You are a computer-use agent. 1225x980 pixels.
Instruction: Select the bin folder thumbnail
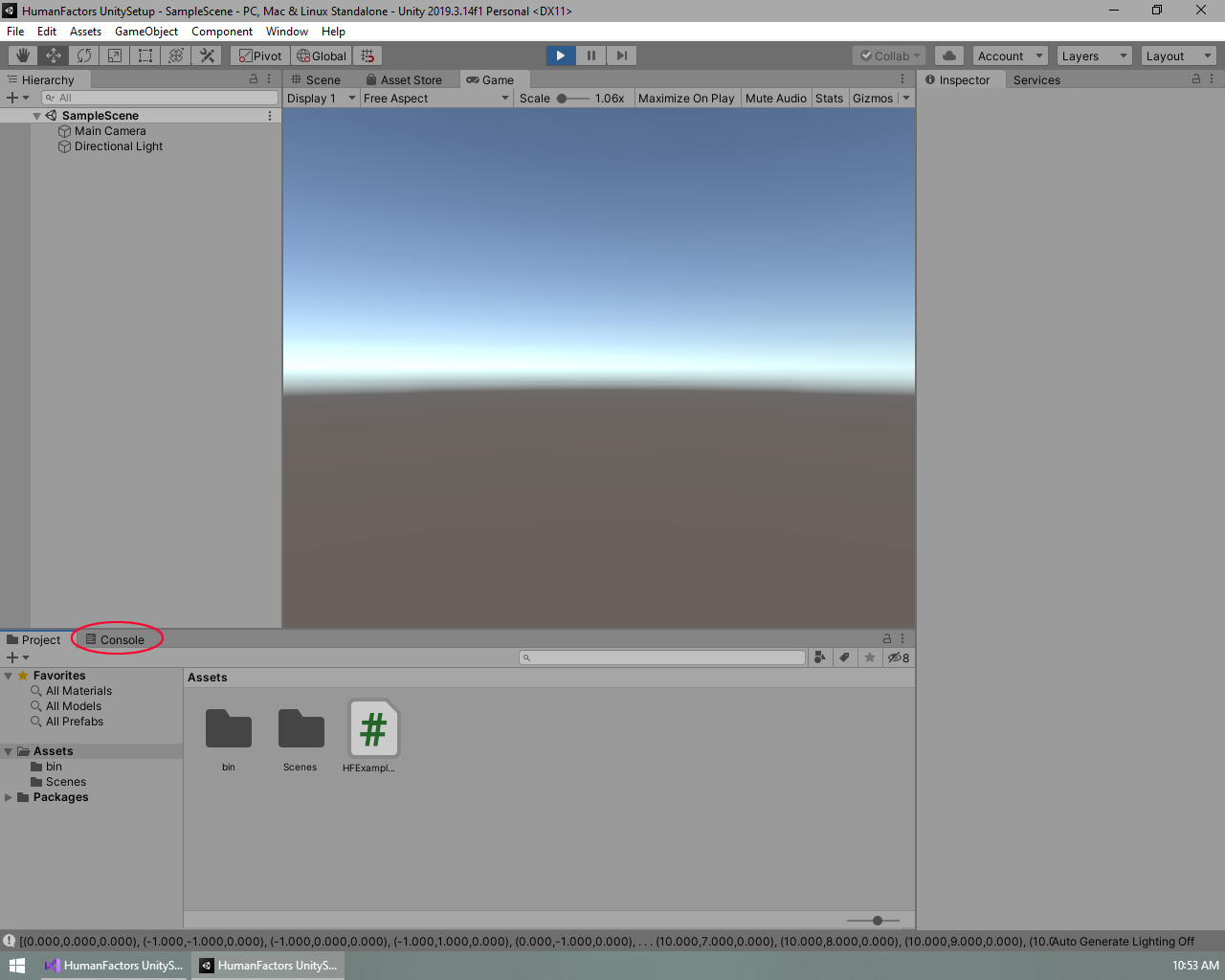point(229,738)
